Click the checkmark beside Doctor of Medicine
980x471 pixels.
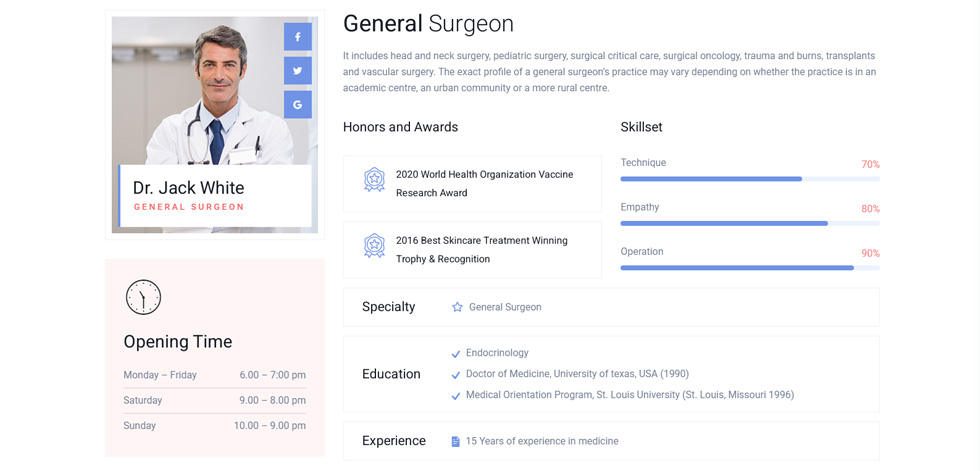tap(456, 375)
